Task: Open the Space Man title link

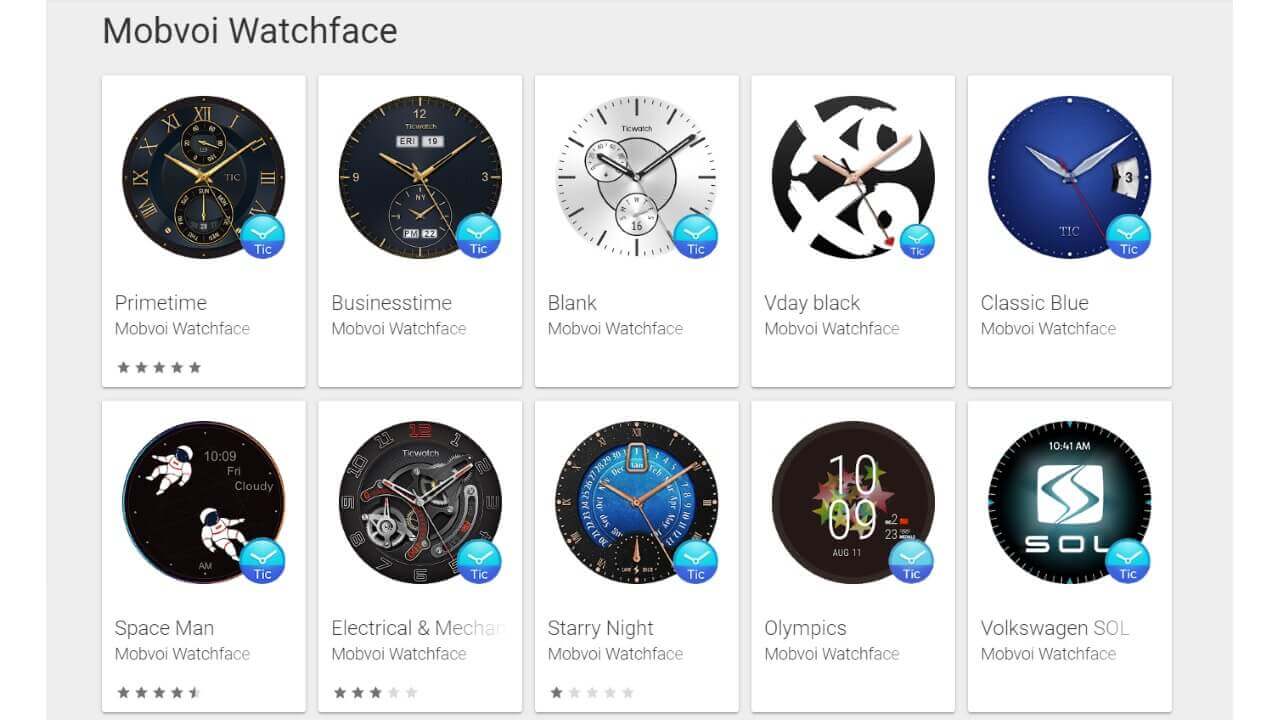Action: (x=164, y=628)
